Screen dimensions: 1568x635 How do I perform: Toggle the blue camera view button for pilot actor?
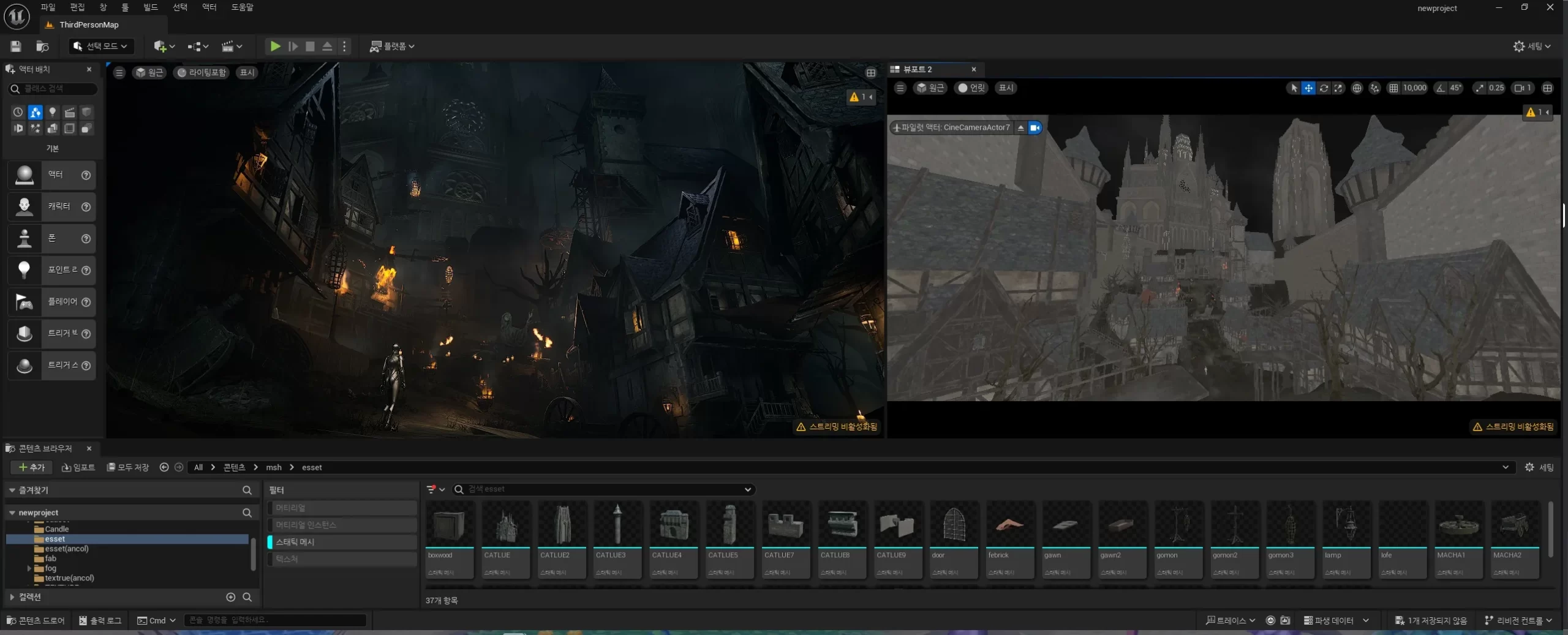coord(1035,127)
